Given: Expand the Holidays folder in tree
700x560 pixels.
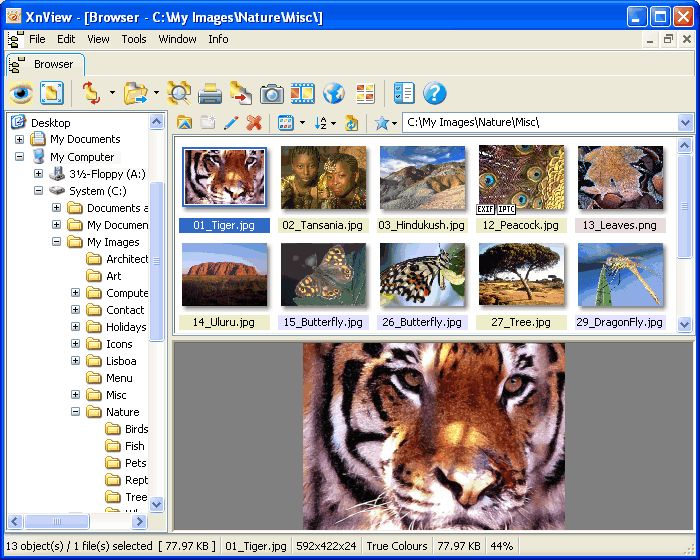Looking at the screenshot, I should pyautogui.click(x=75, y=327).
